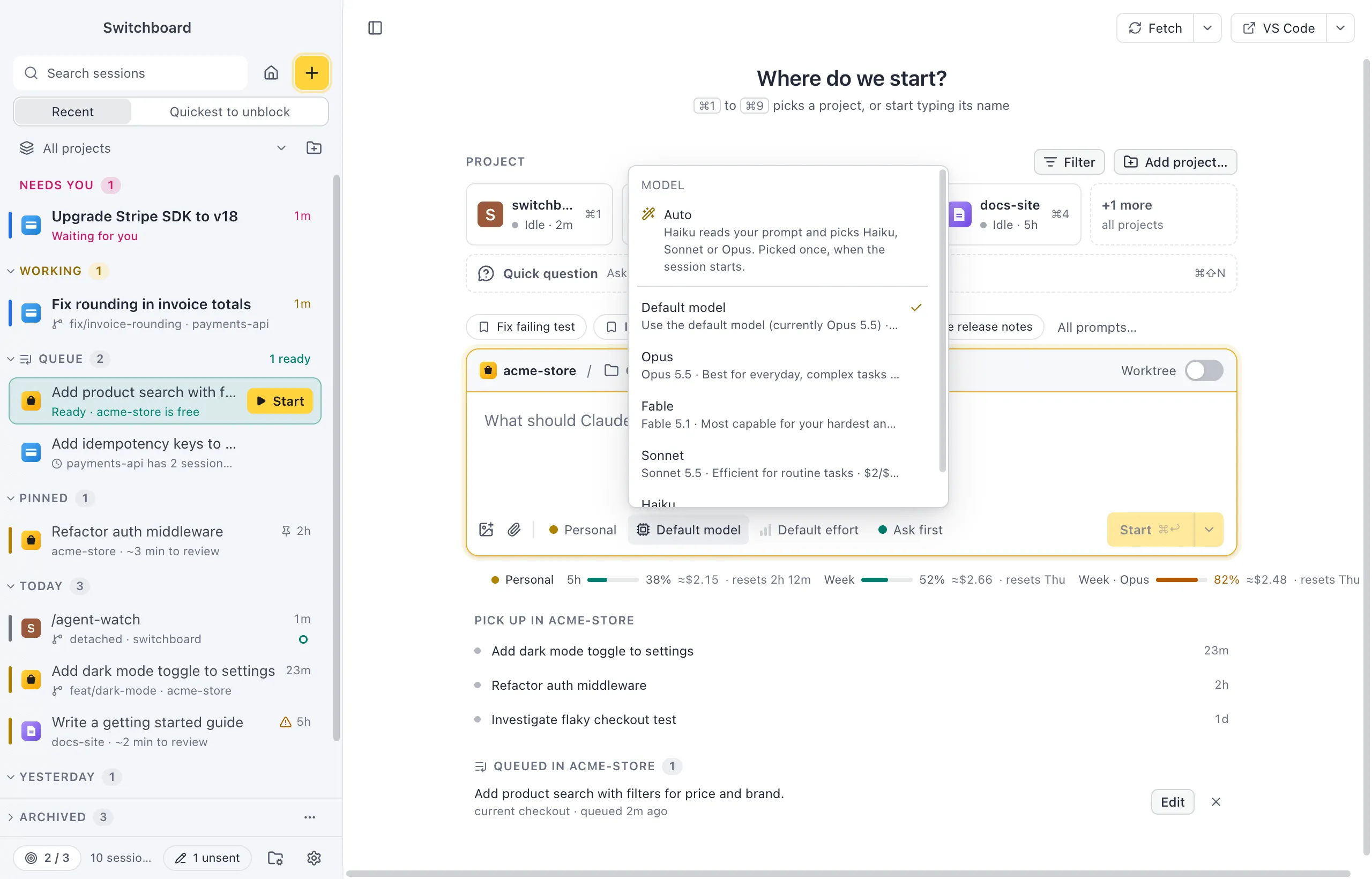
Task: Click the add image icon in composer
Action: [486, 530]
